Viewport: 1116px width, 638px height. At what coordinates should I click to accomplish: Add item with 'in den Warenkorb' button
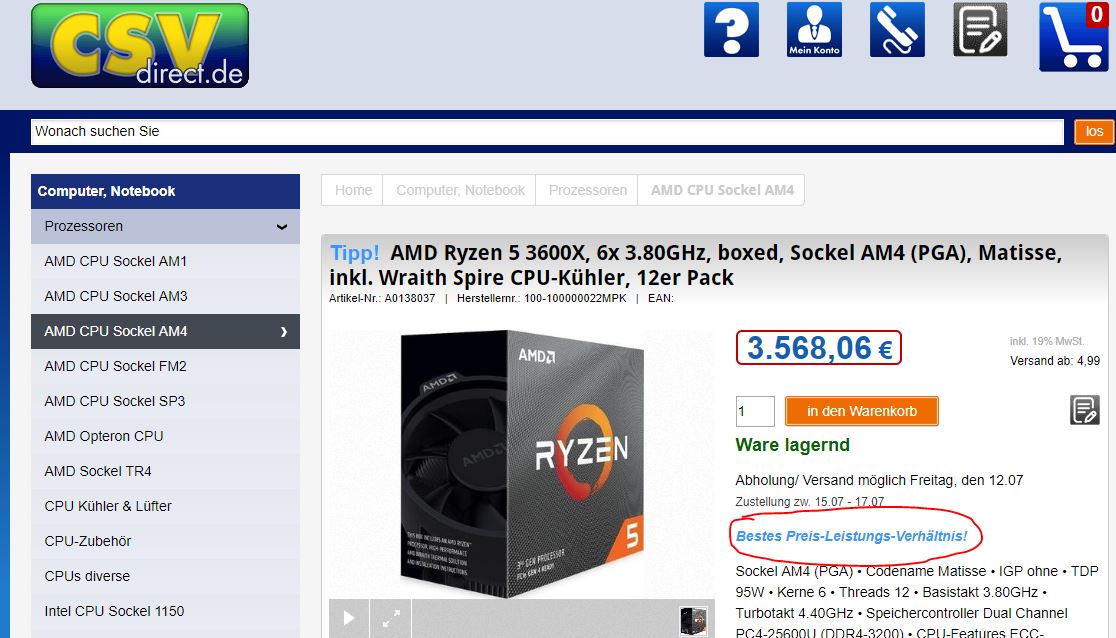point(862,411)
